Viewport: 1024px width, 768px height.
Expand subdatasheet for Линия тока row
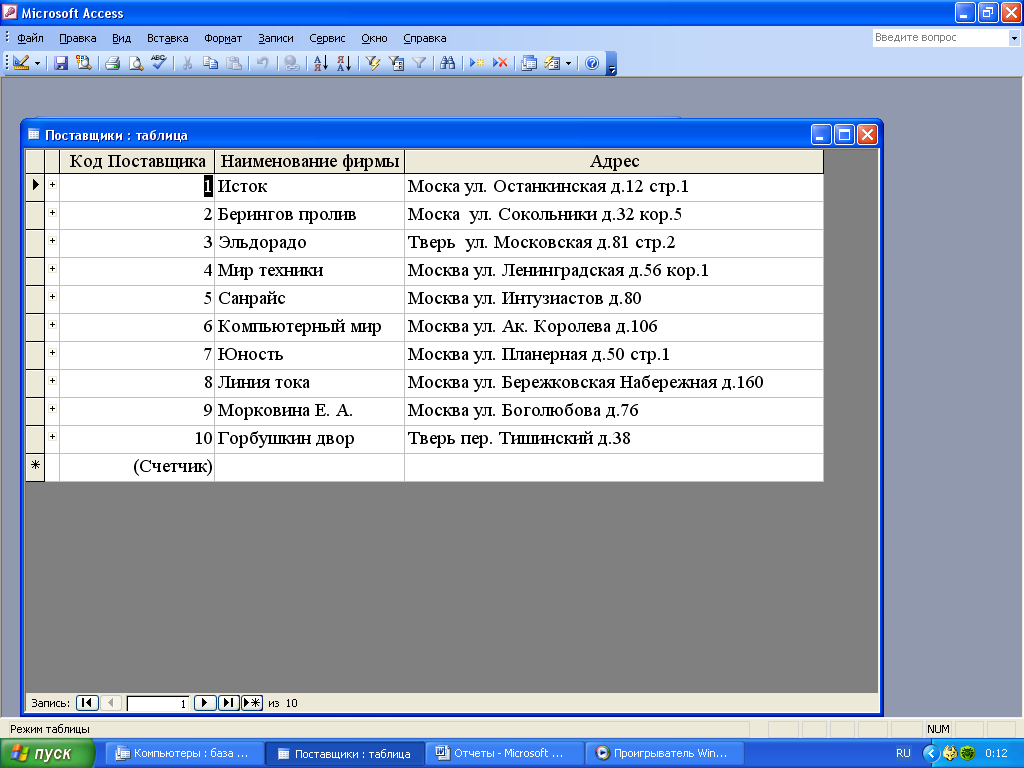point(52,381)
